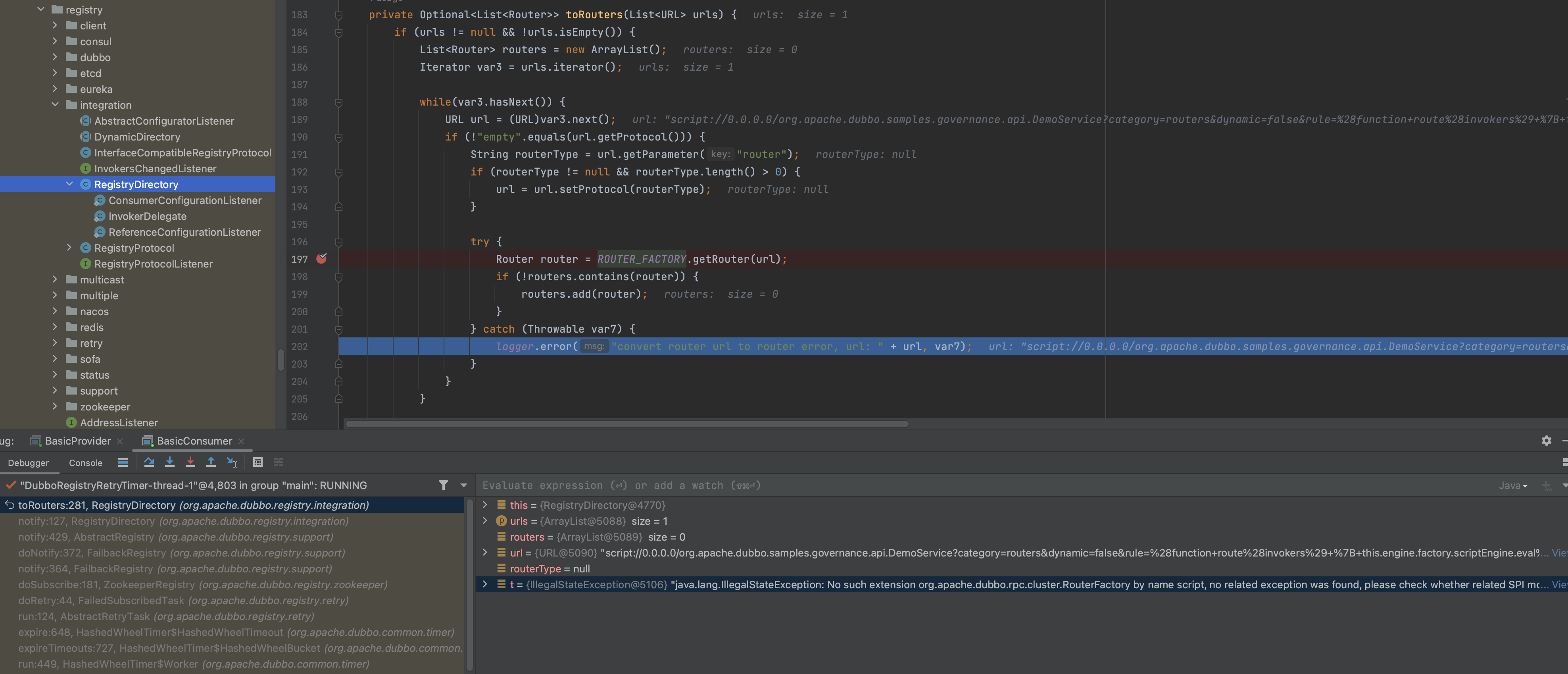Collapse the RegistryDirectory class node

(69, 184)
